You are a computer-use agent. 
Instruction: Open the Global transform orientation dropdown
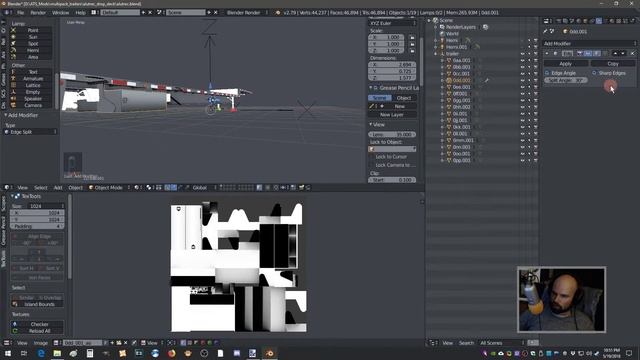click(203, 188)
